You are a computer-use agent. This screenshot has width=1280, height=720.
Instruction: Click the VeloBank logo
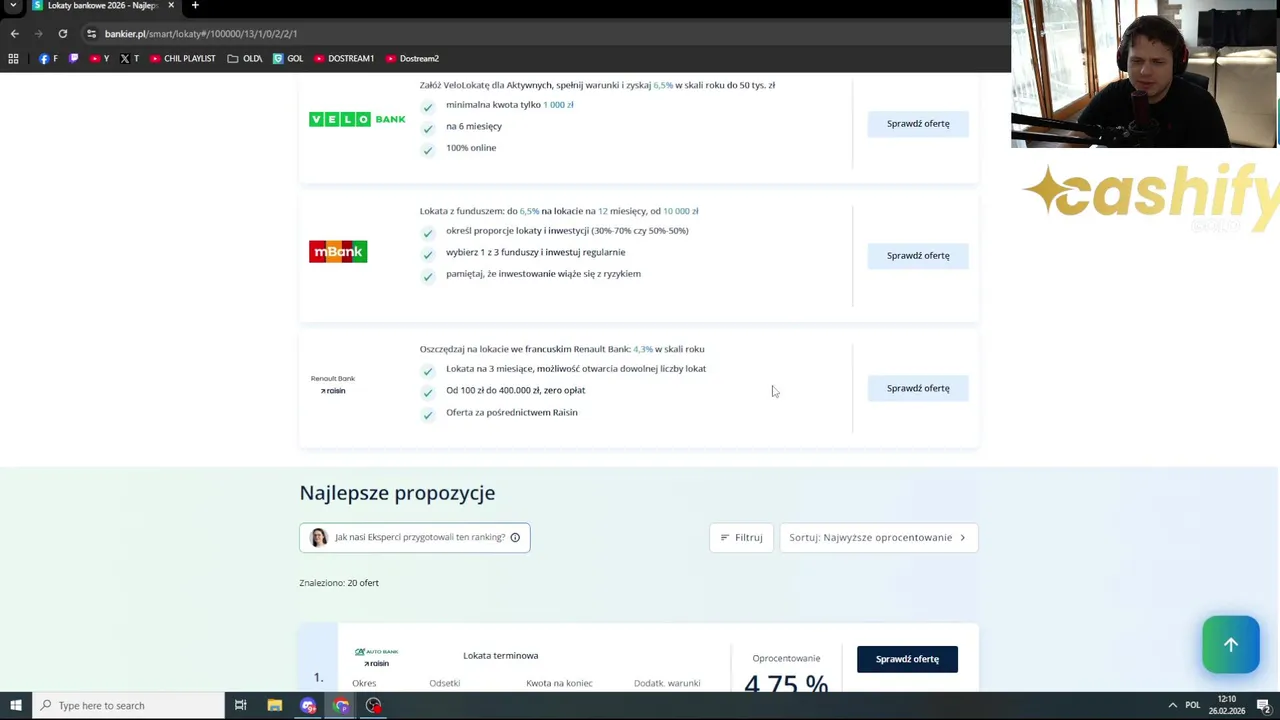[357, 119]
